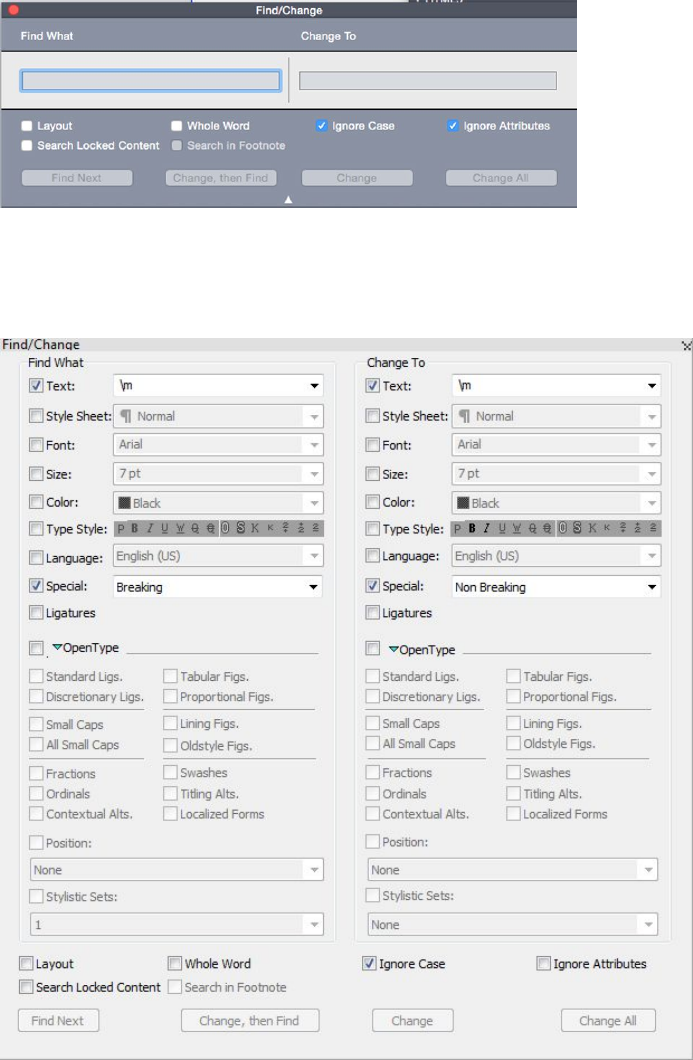
Task: Open Find What Font dropdown showing Arial
Action: click(x=218, y=445)
